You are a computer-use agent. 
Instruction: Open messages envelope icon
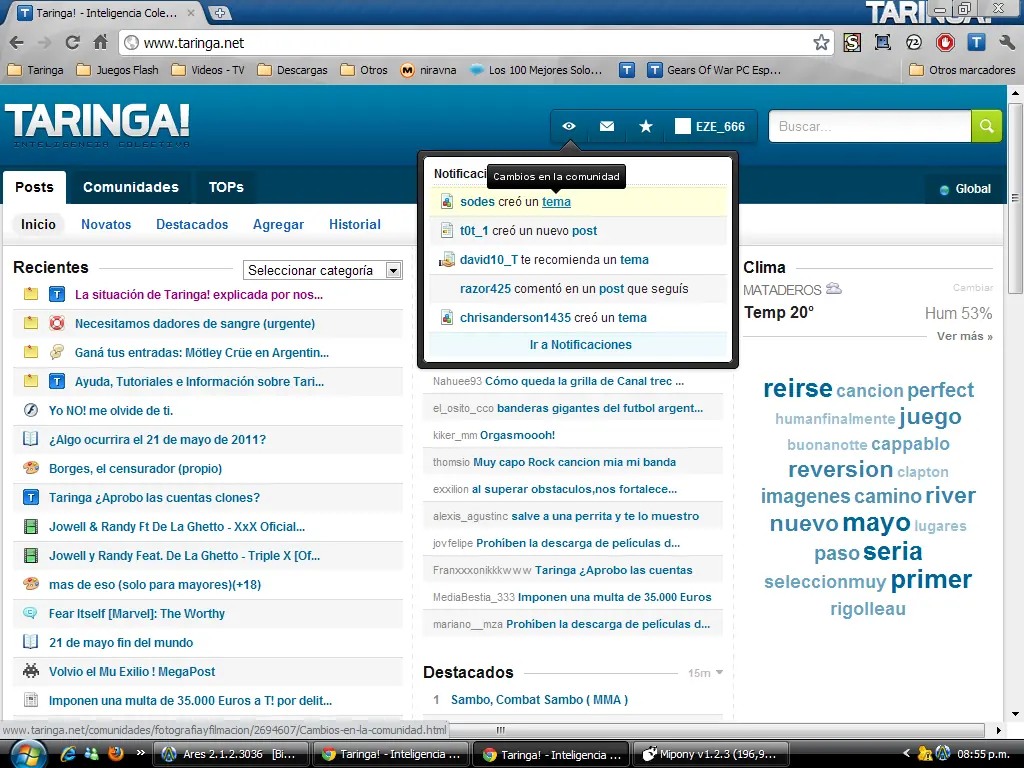tap(607, 126)
